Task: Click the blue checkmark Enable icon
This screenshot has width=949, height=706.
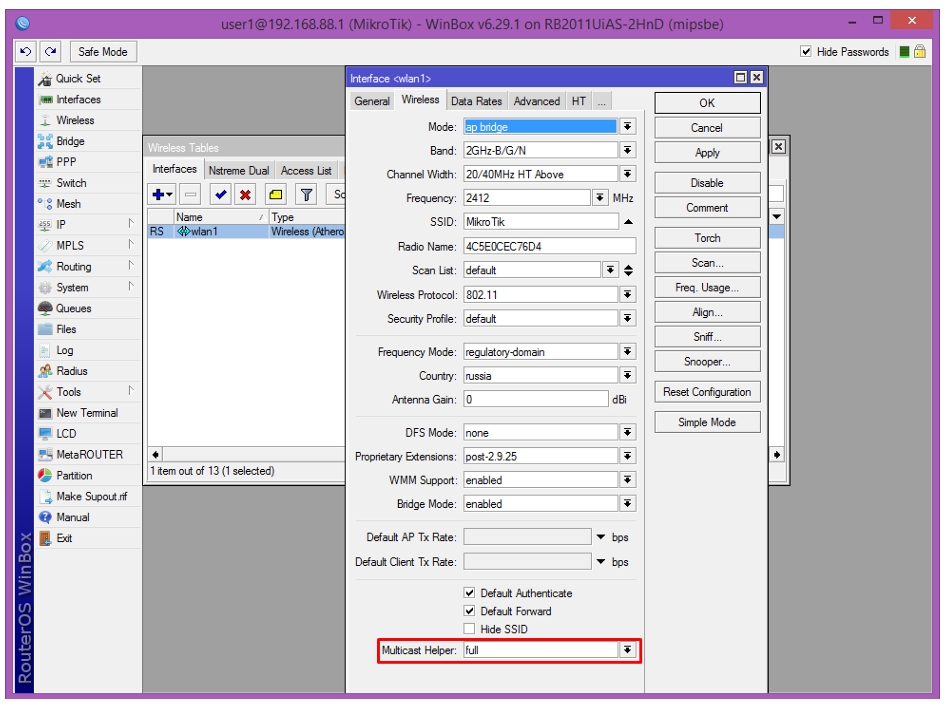Action: (x=220, y=194)
